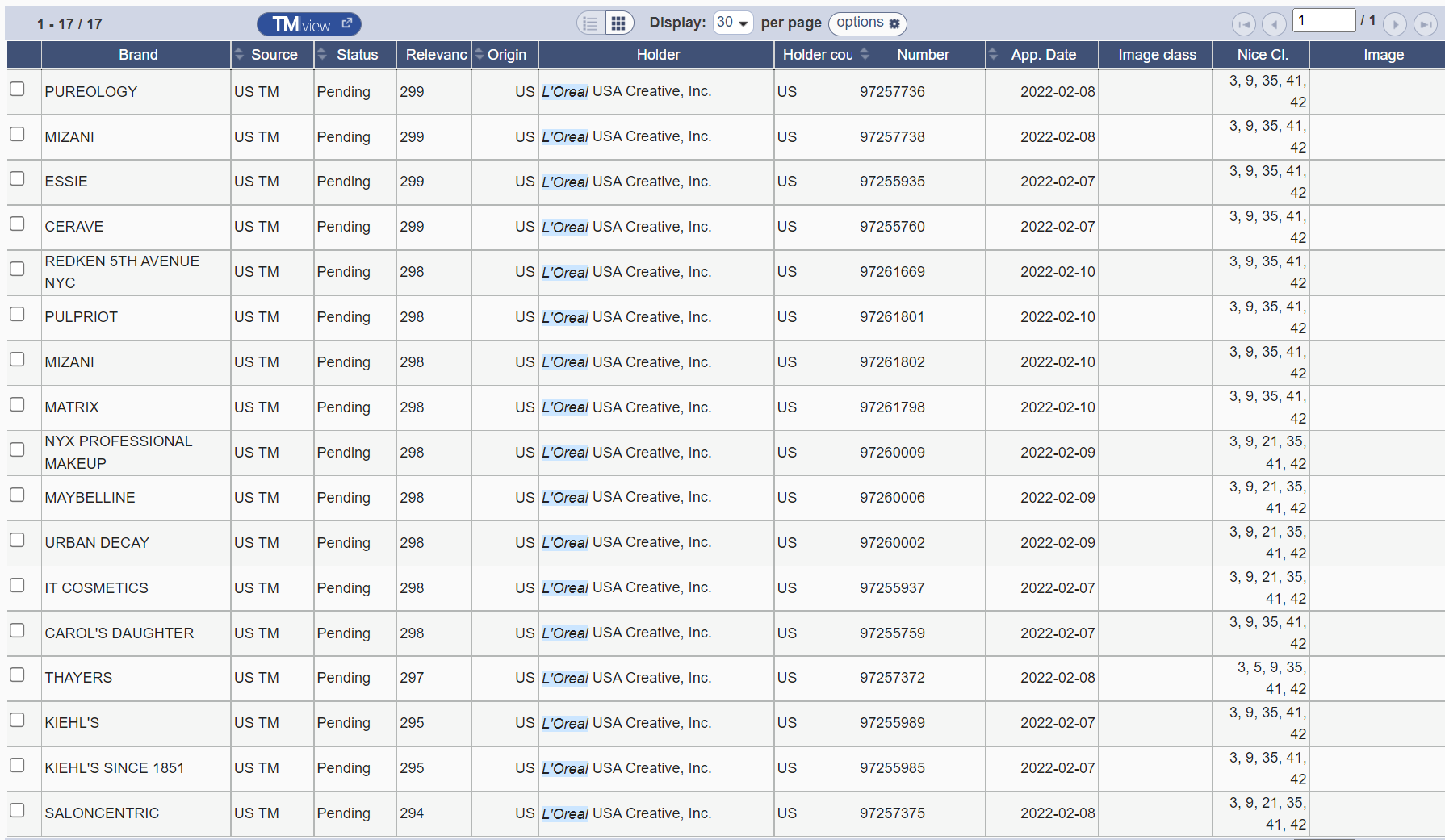Sort by Status column header
Image resolution: width=1445 pixels, height=840 pixels.
pyautogui.click(x=355, y=55)
